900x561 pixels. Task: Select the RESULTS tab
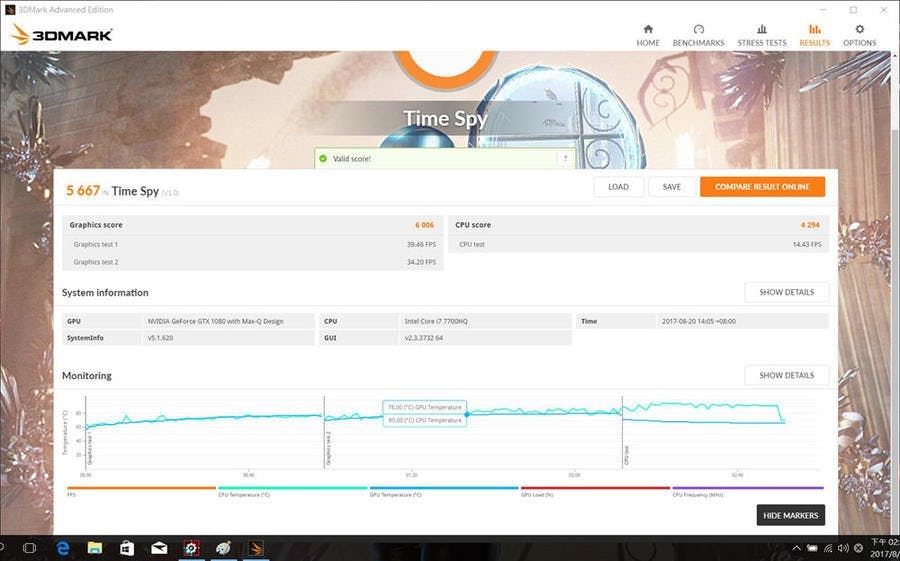814,36
